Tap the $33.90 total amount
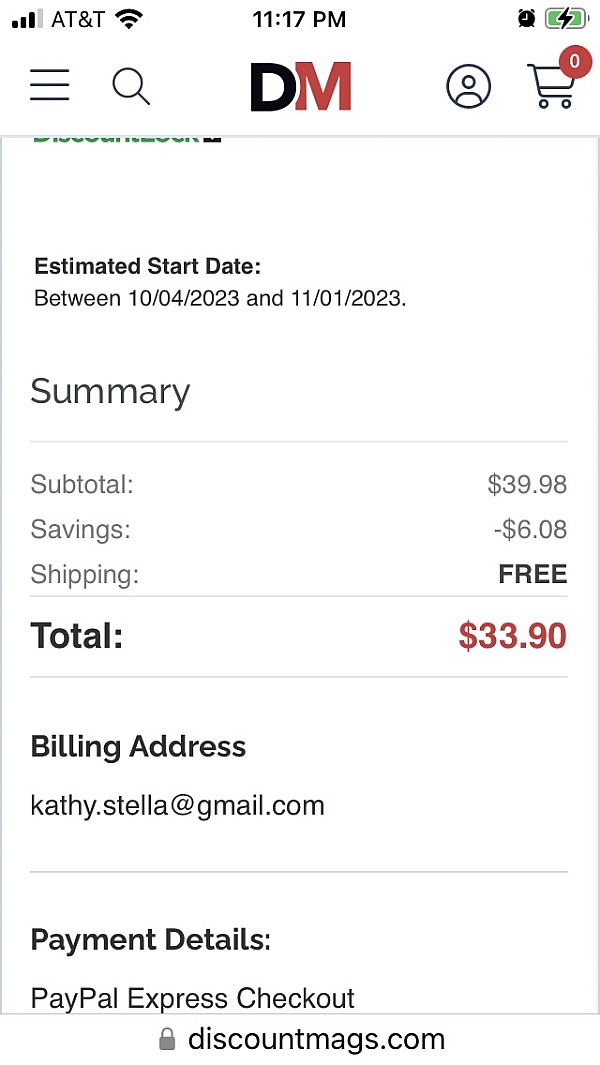Screen dimensions: 600x1065 coord(512,636)
